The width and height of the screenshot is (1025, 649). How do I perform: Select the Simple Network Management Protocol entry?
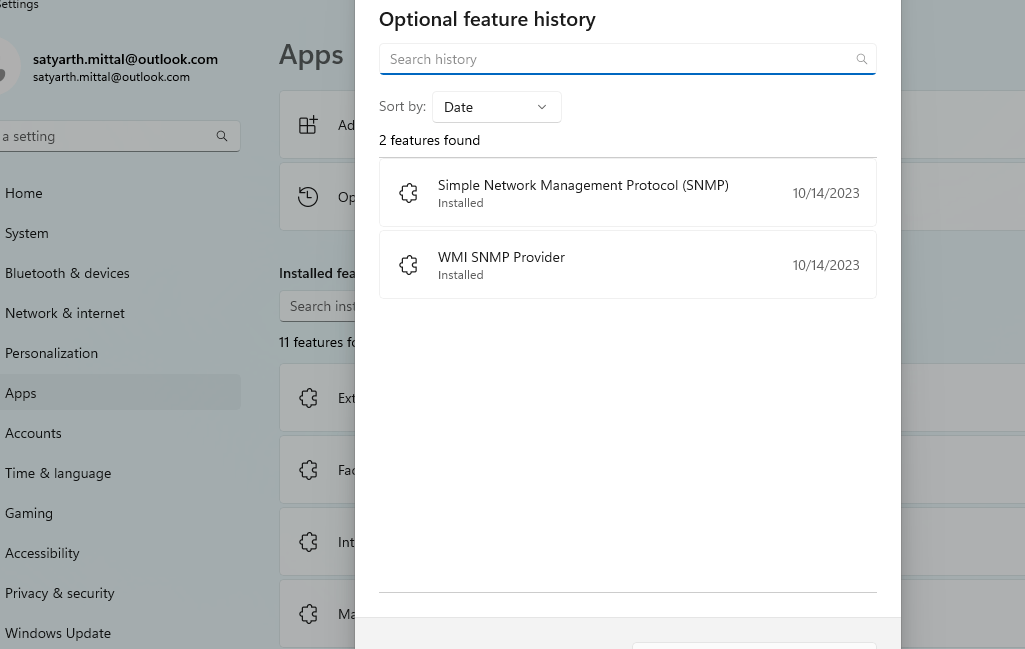(x=627, y=192)
